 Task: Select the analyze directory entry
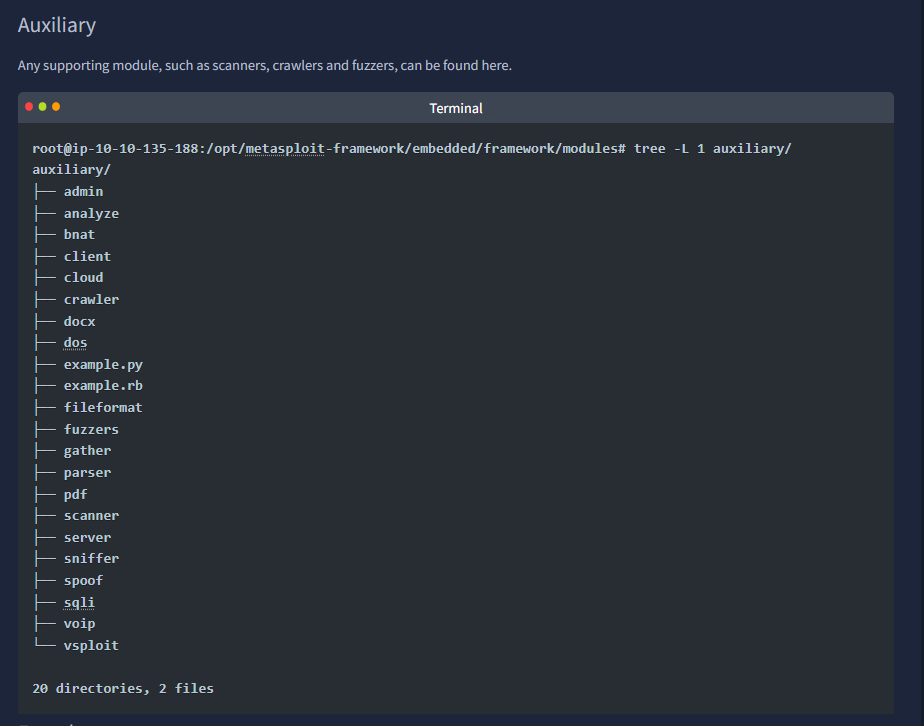coord(91,213)
